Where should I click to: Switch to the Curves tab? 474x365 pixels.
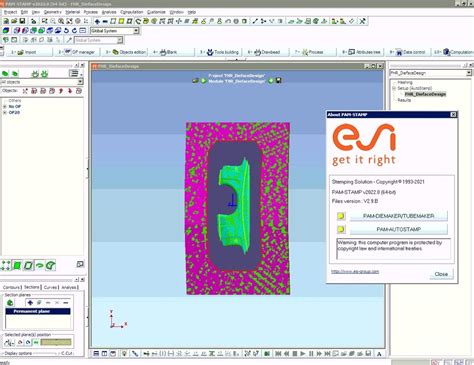pos(50,287)
